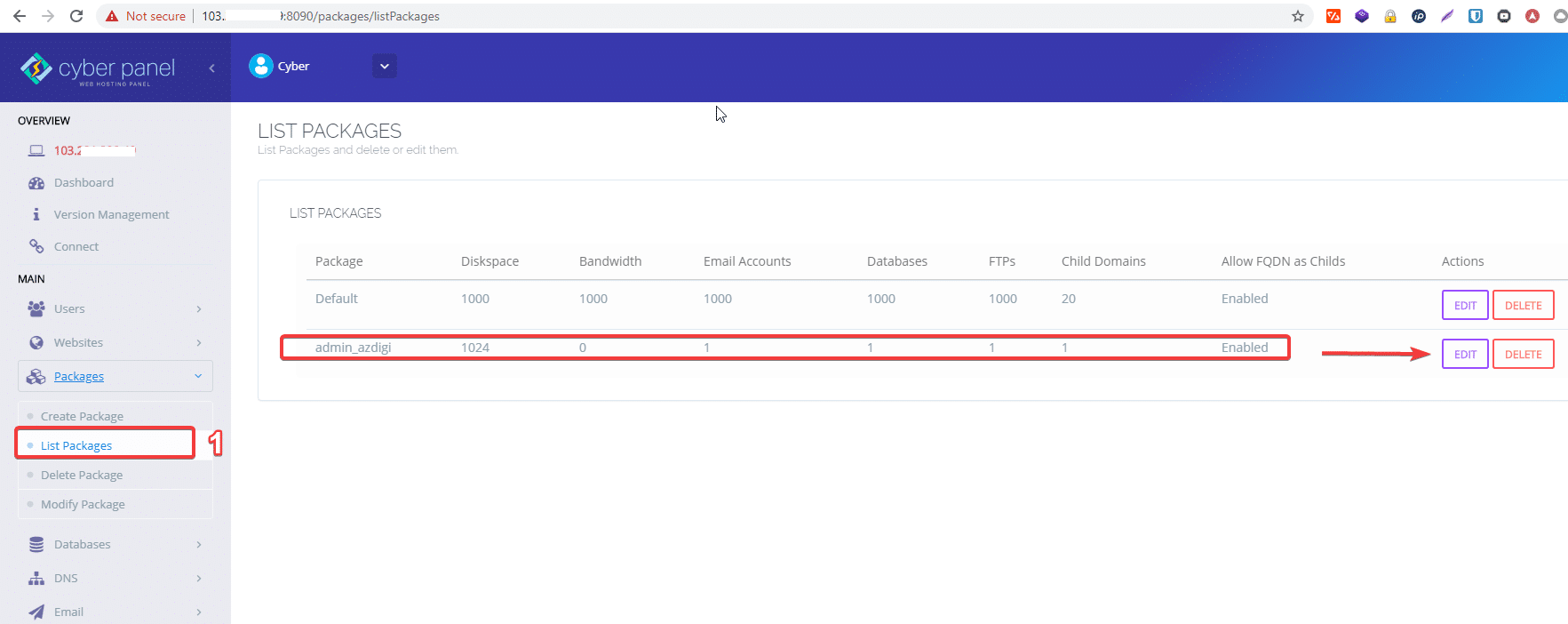Viewport: 1568px width, 624px height.
Task: Click DELETE for the Default package
Action: click(x=1523, y=305)
